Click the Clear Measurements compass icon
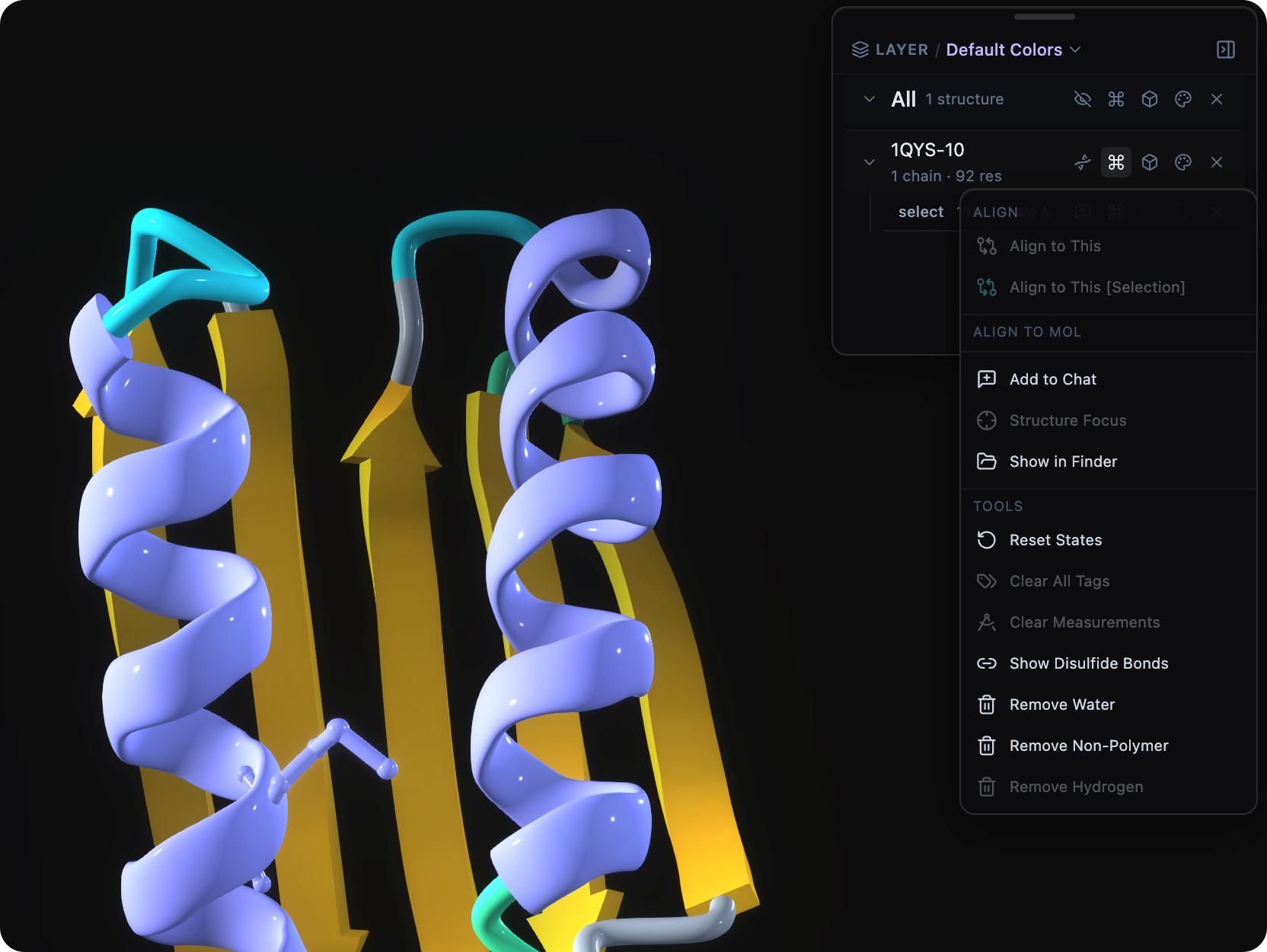Screen dimensions: 1267x952 (987, 622)
